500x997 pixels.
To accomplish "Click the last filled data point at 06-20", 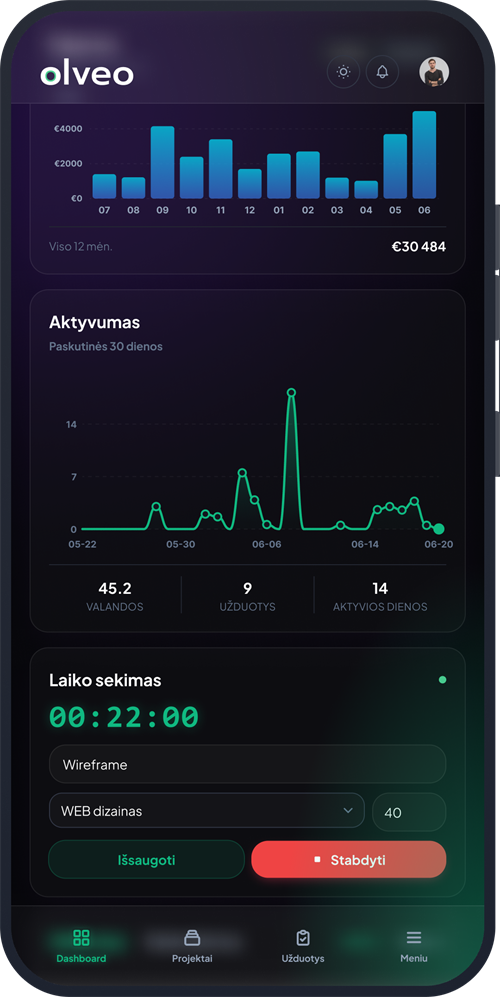I will (x=438, y=528).
